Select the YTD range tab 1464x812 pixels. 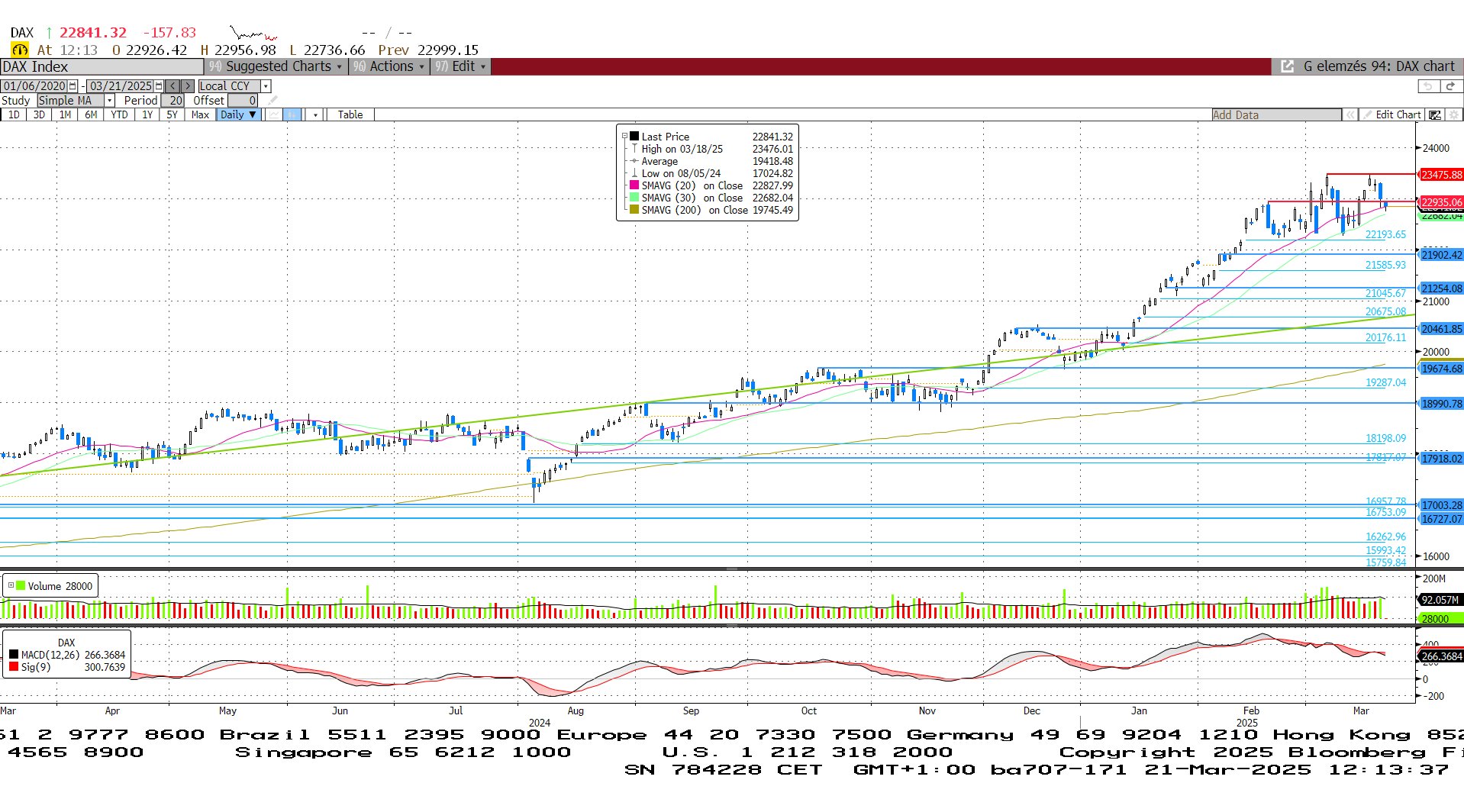click(x=119, y=114)
